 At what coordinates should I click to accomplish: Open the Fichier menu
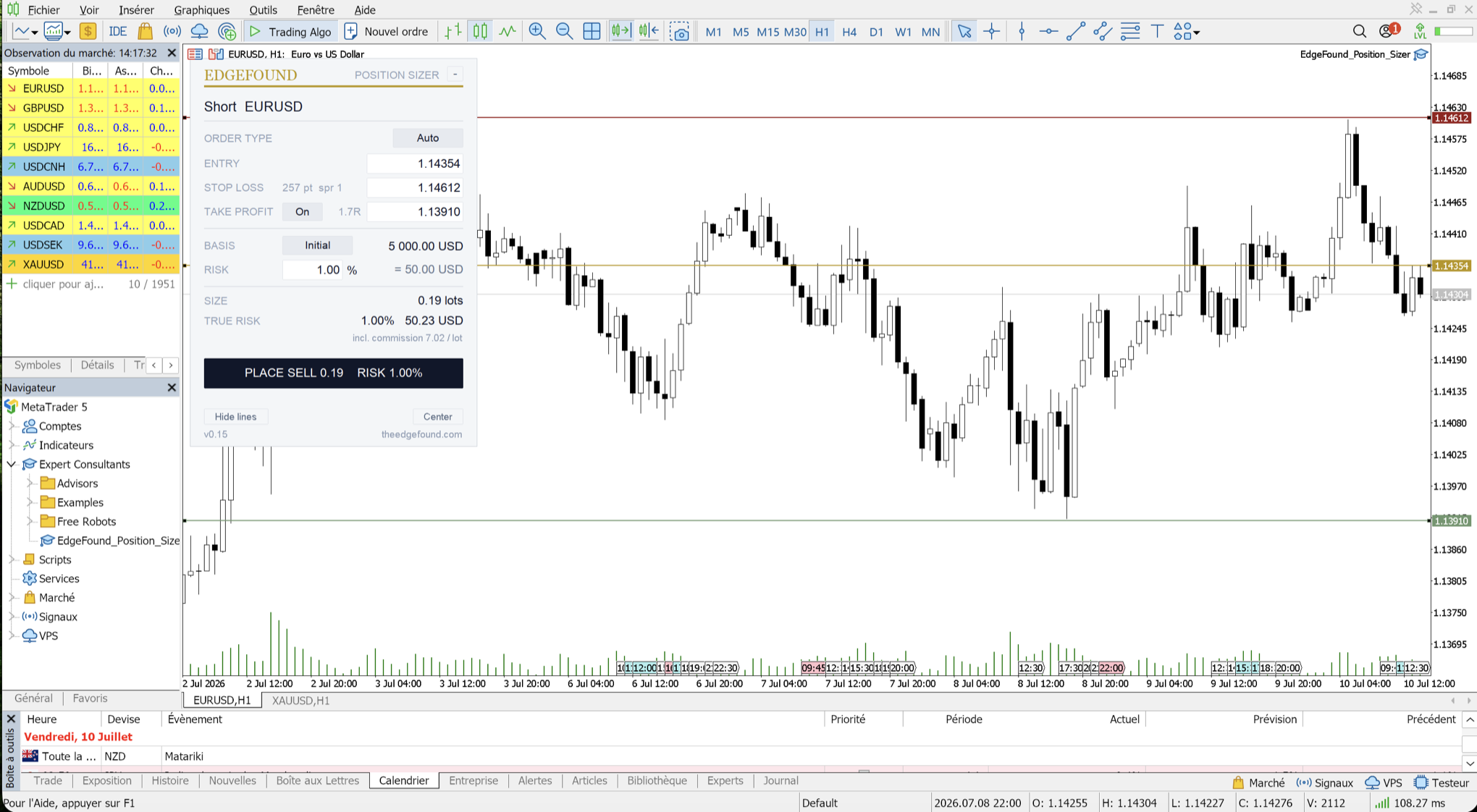tap(43, 9)
